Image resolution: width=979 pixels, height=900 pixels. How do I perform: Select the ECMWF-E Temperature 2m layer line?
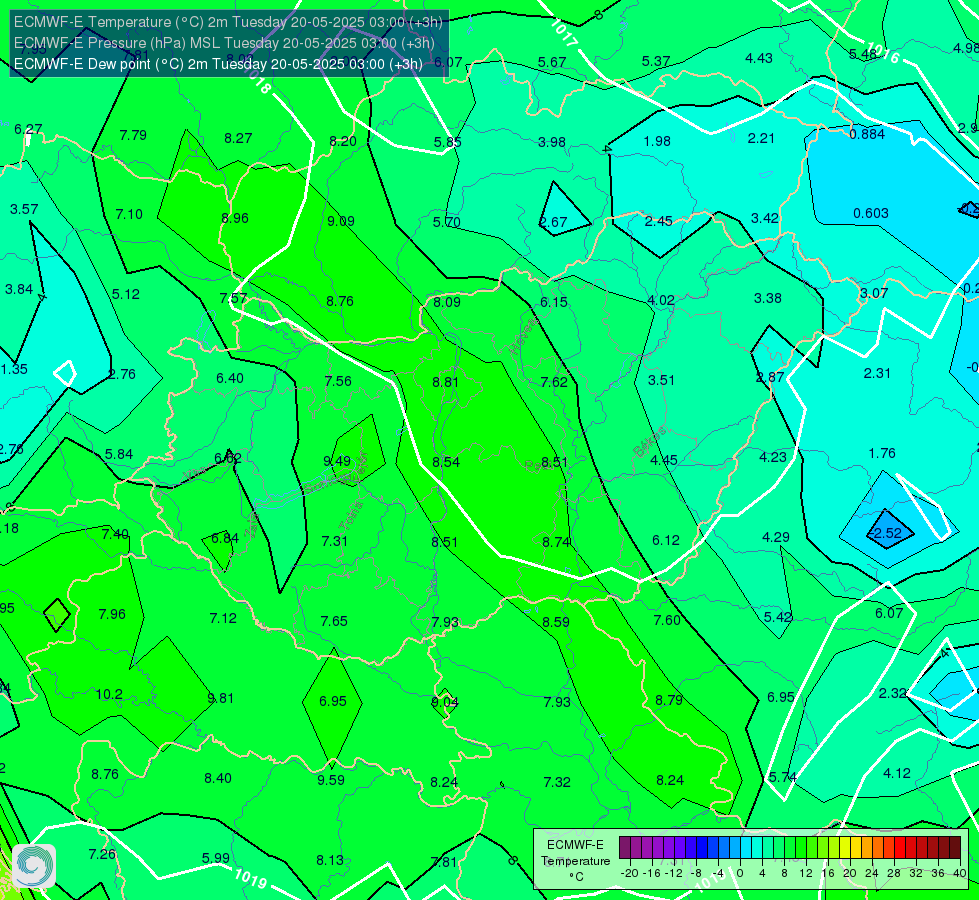(x=228, y=22)
